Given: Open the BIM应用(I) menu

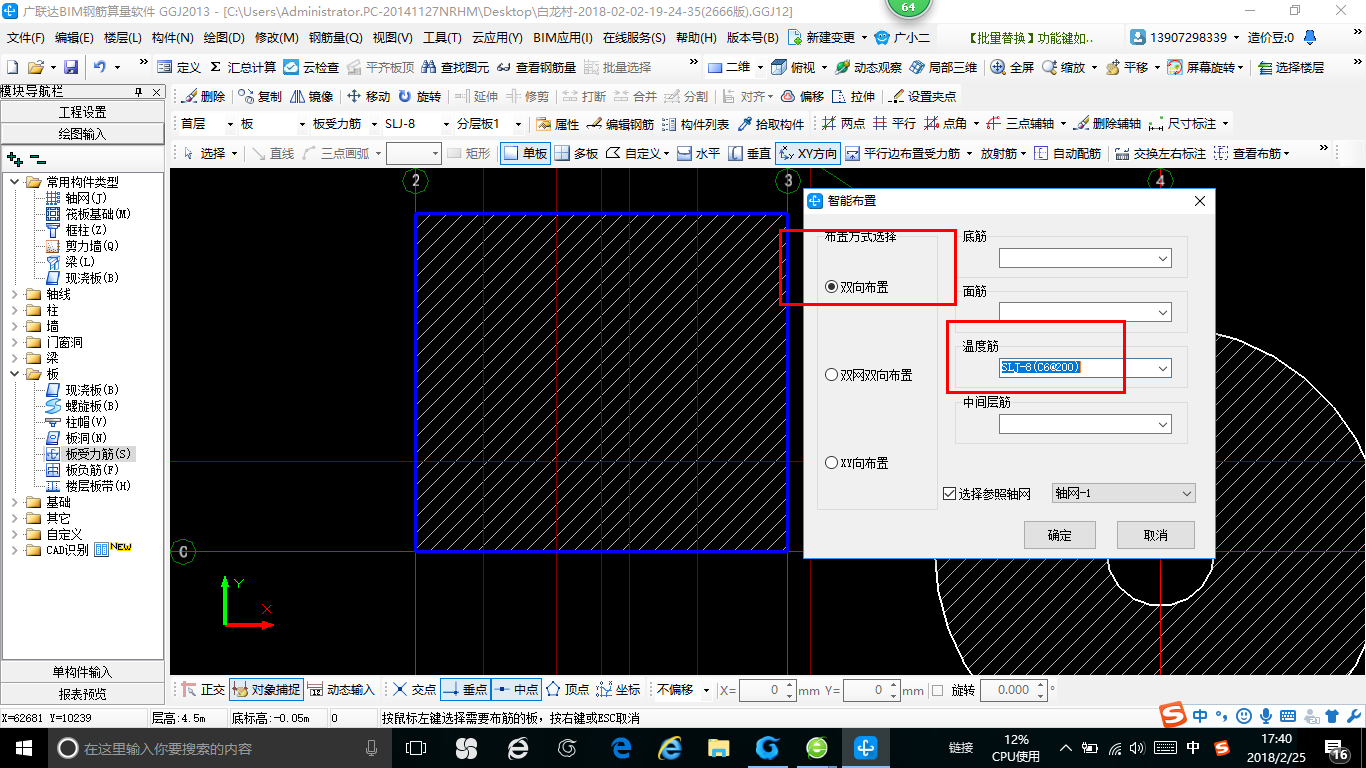Looking at the screenshot, I should 563,38.
